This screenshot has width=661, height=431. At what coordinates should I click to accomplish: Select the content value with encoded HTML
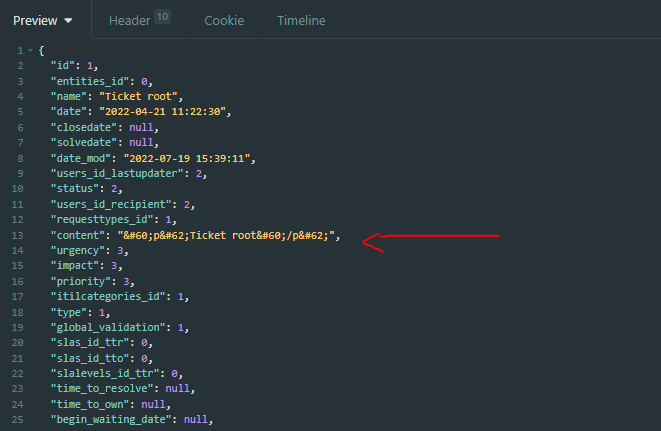coord(226,235)
